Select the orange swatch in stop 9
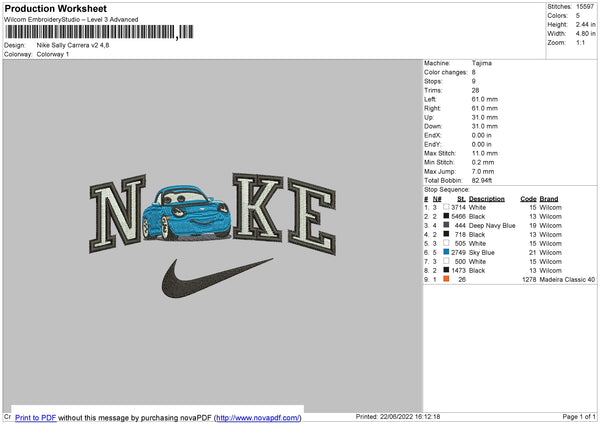 point(446,279)
